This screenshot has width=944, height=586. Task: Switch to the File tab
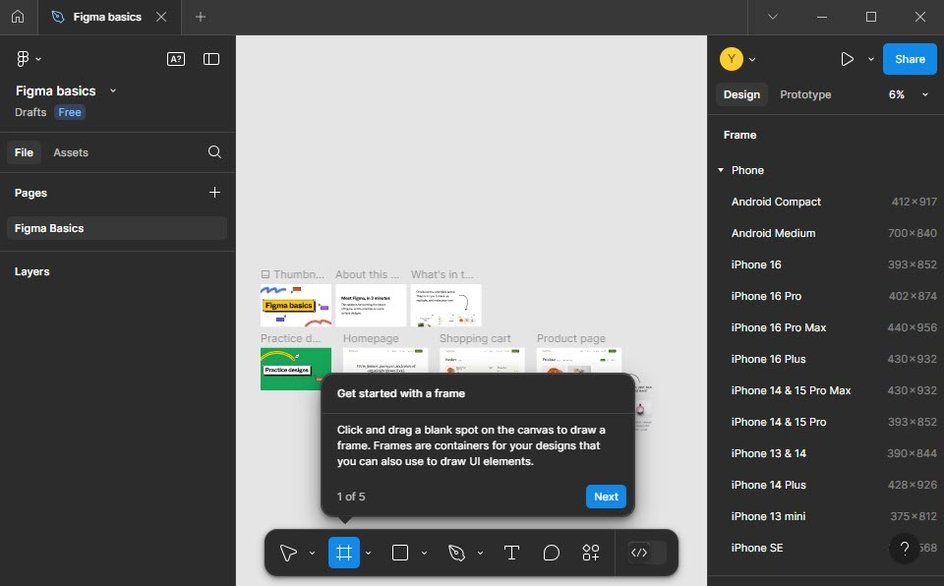point(24,152)
